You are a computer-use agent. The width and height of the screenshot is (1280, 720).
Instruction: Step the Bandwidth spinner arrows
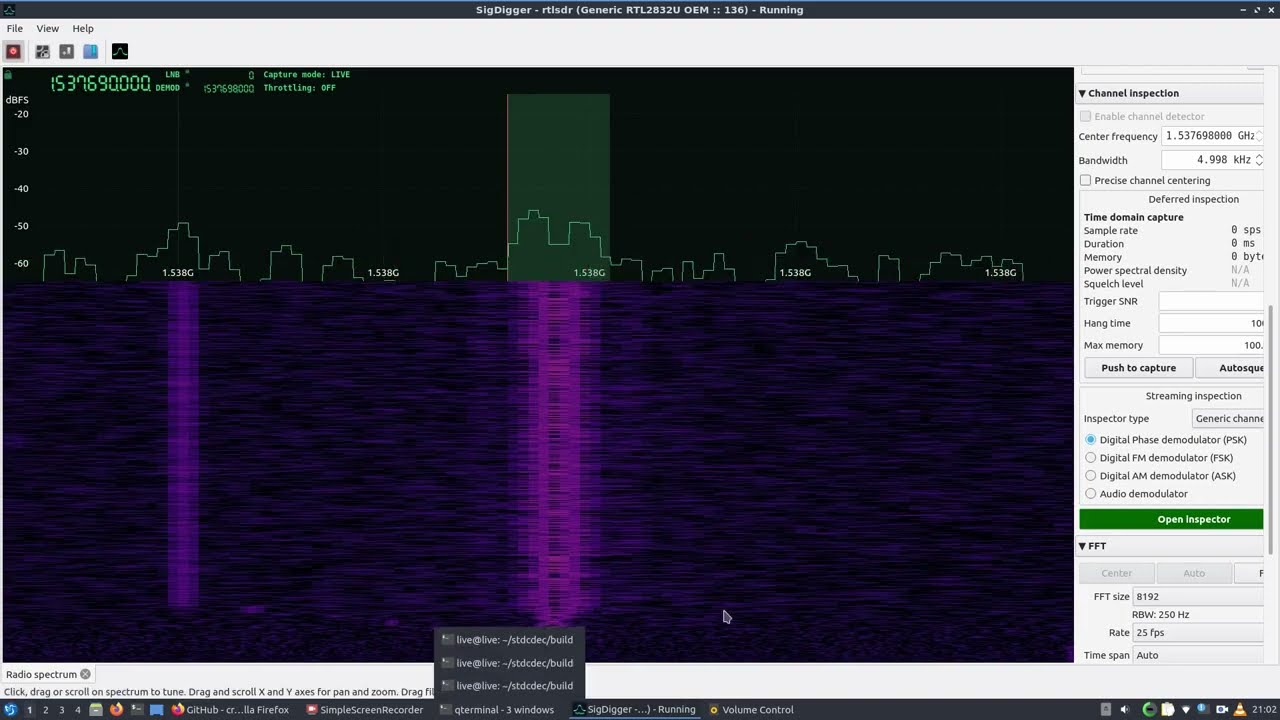coord(1259,160)
